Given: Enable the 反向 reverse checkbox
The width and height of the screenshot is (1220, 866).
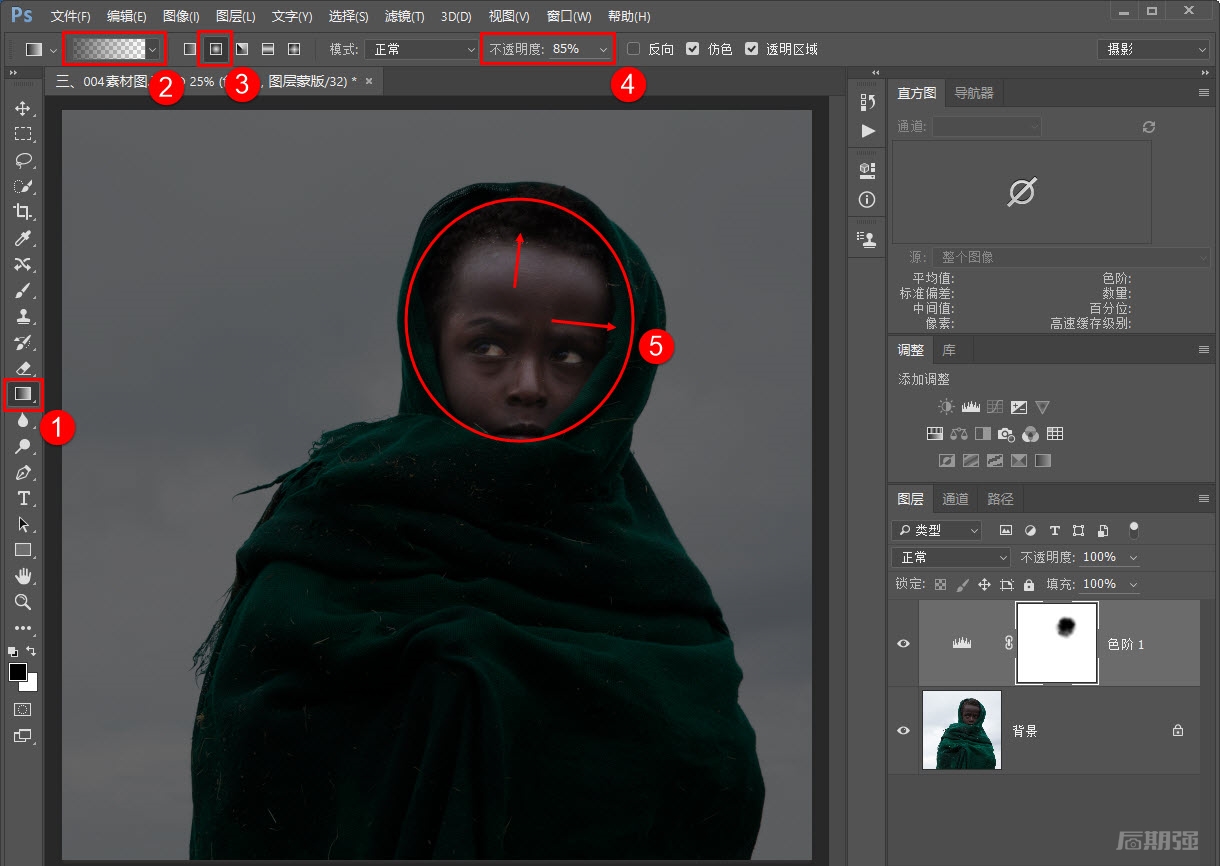Looking at the screenshot, I should coord(633,49).
